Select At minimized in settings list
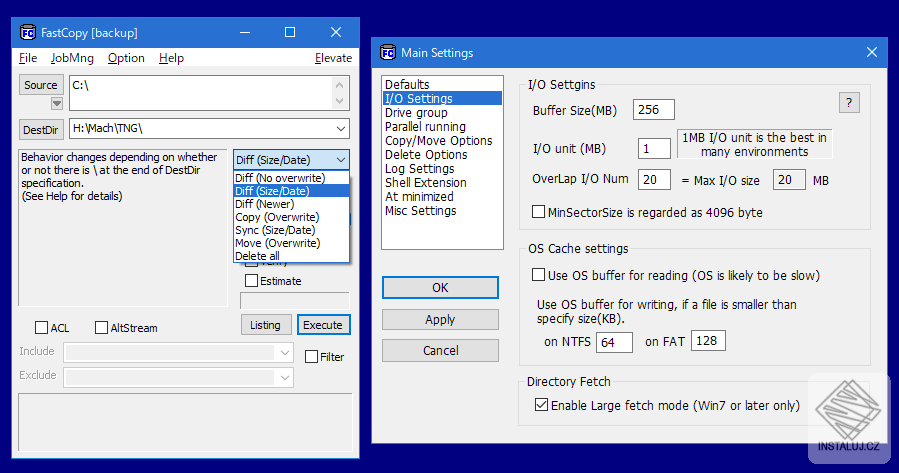Viewport: 899px width, 473px height. pos(442,197)
